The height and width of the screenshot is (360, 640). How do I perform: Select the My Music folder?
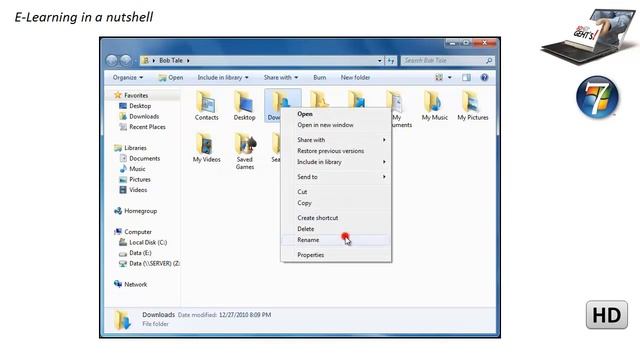point(434,106)
